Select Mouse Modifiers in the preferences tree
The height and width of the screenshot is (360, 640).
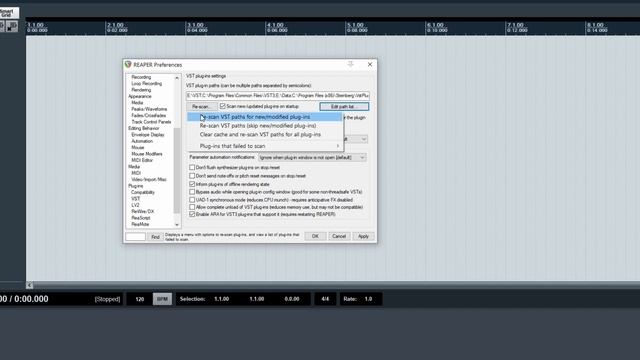[147, 154]
